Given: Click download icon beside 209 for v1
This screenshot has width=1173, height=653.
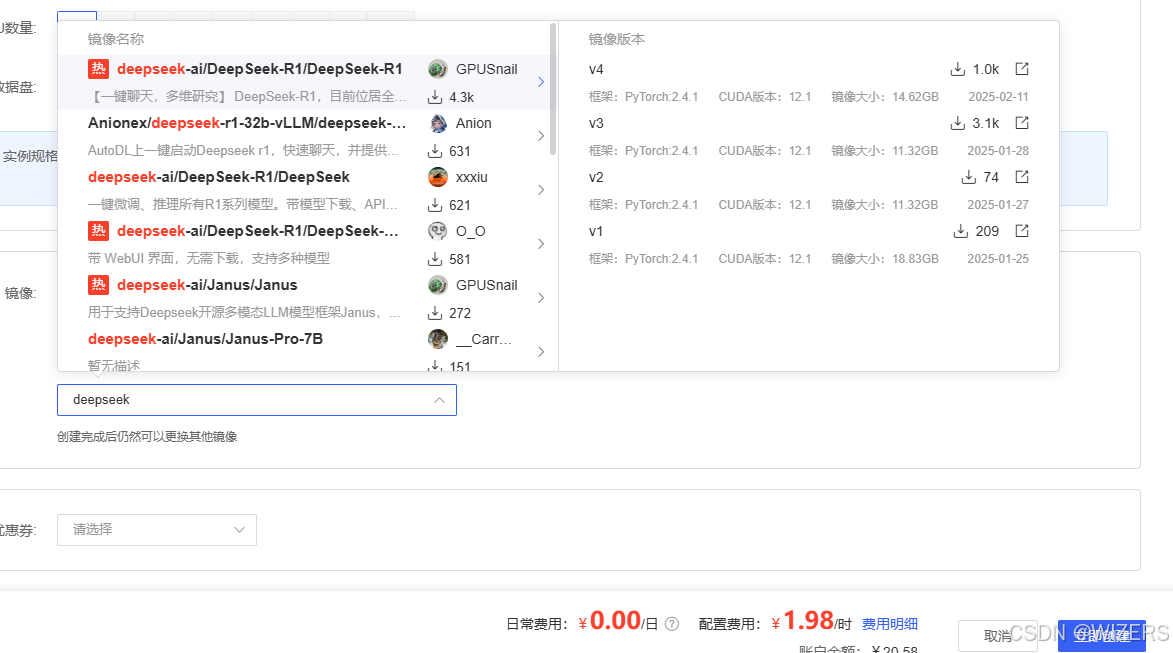Looking at the screenshot, I should tap(961, 230).
